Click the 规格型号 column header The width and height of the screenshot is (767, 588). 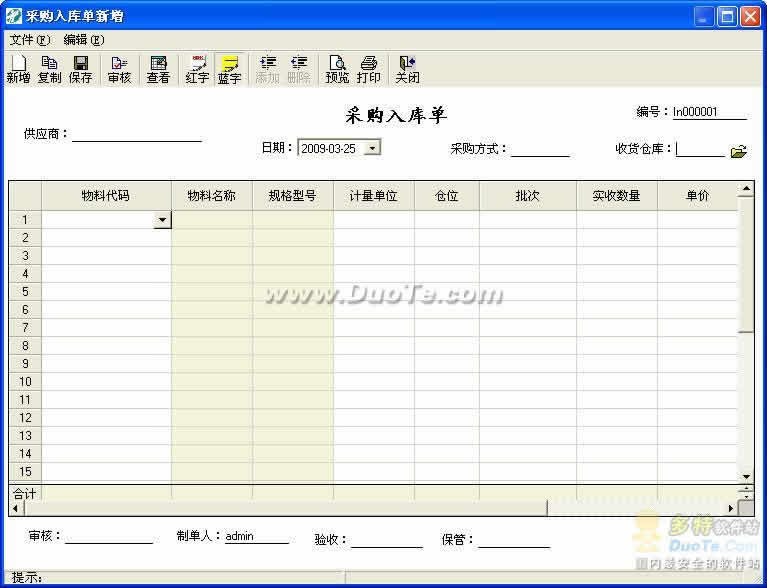point(293,196)
